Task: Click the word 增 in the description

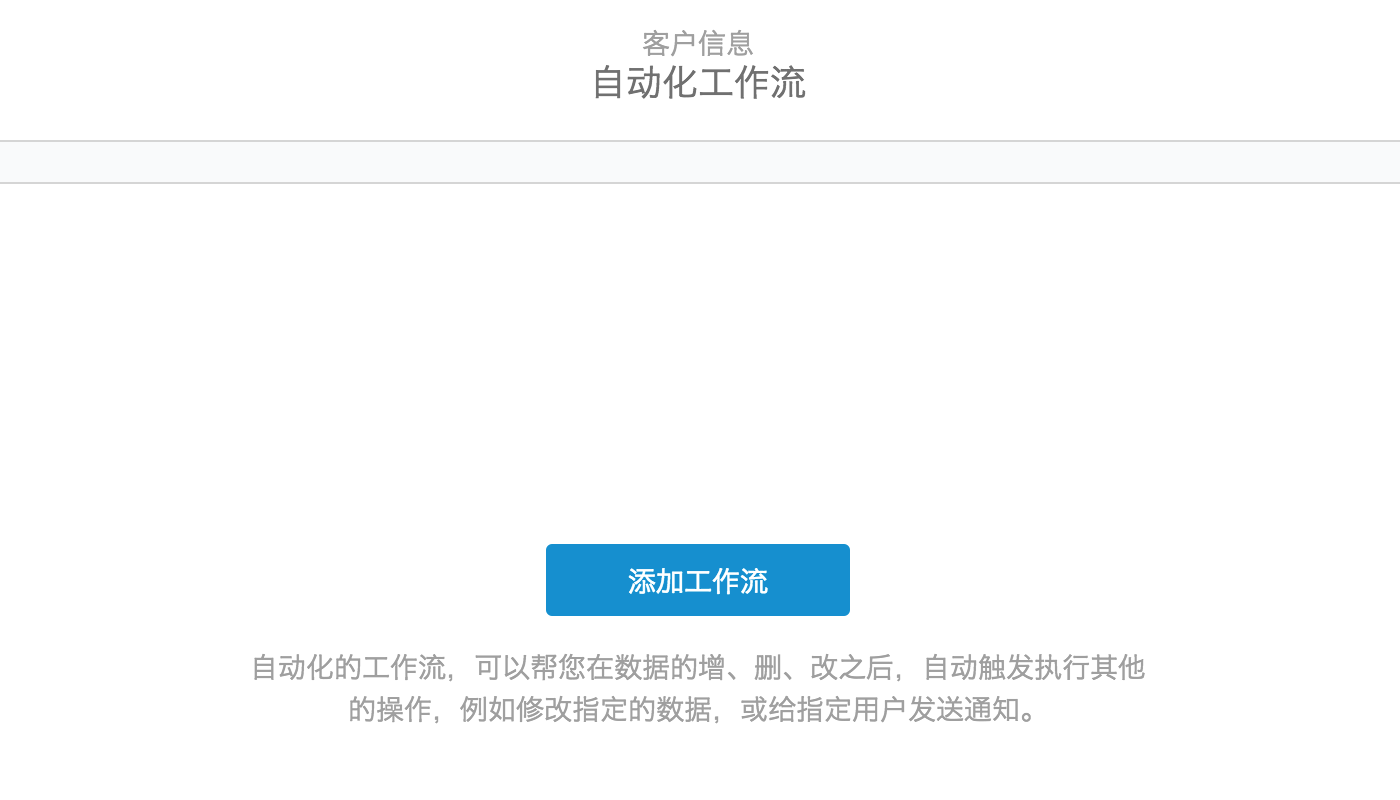Action: [x=711, y=667]
